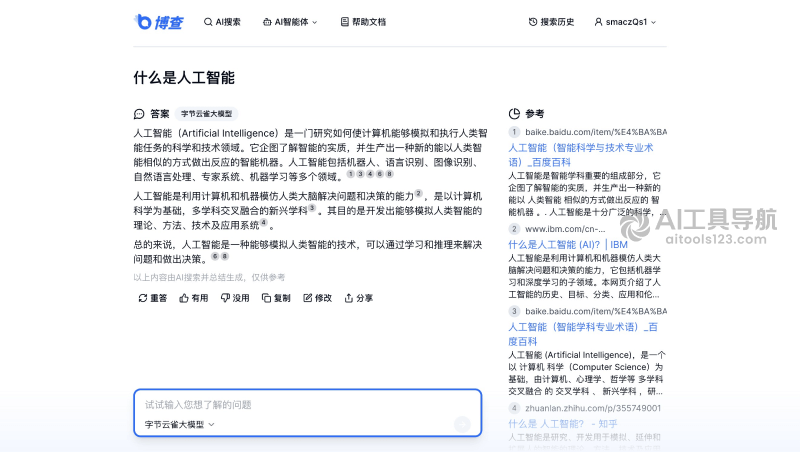This screenshot has width=800, height=452.
Task: Mark the answer as 有用
Action: (193, 298)
